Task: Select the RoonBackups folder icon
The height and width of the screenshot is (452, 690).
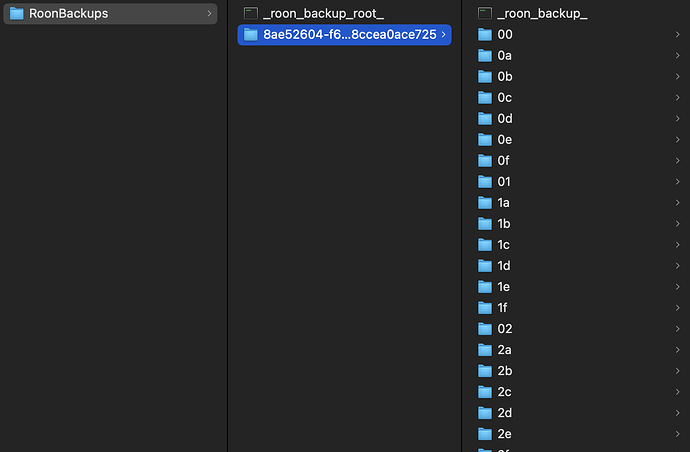Action: pyautogui.click(x=17, y=14)
